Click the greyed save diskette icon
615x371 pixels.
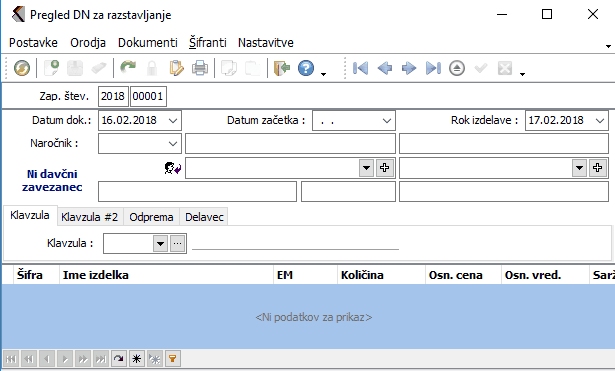(75, 68)
